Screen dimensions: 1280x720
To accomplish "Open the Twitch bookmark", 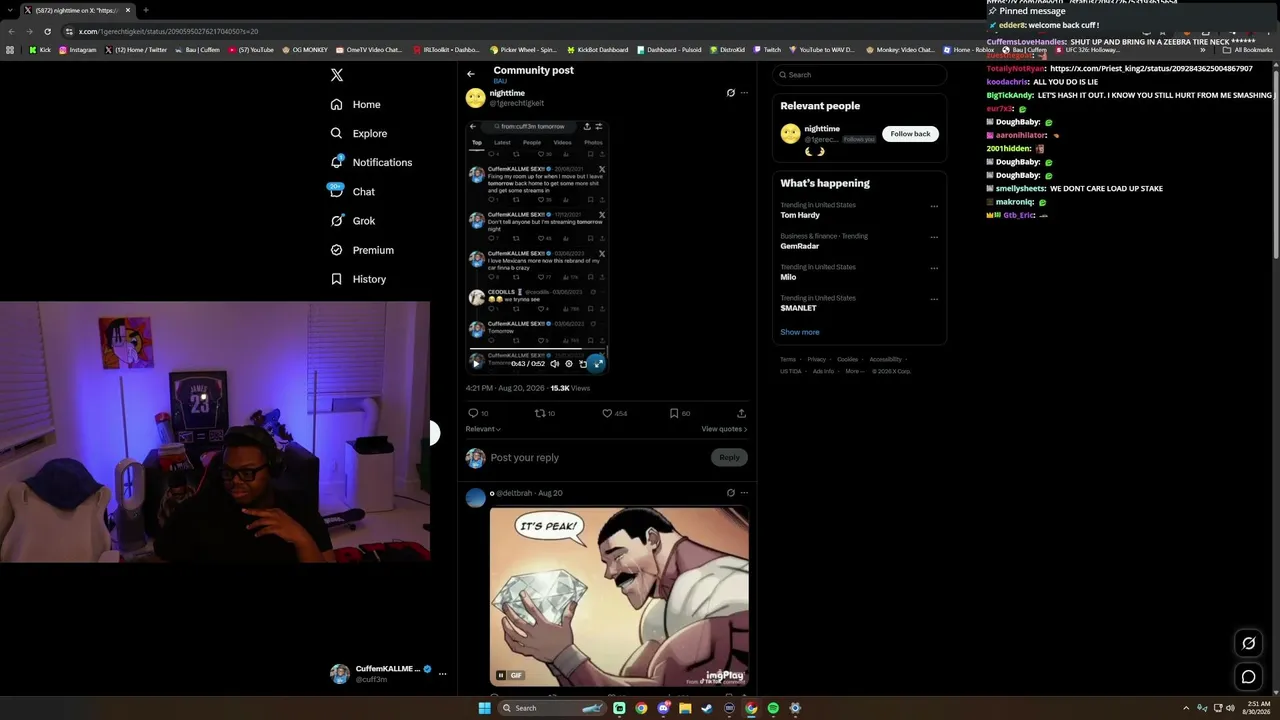I will (767, 50).
